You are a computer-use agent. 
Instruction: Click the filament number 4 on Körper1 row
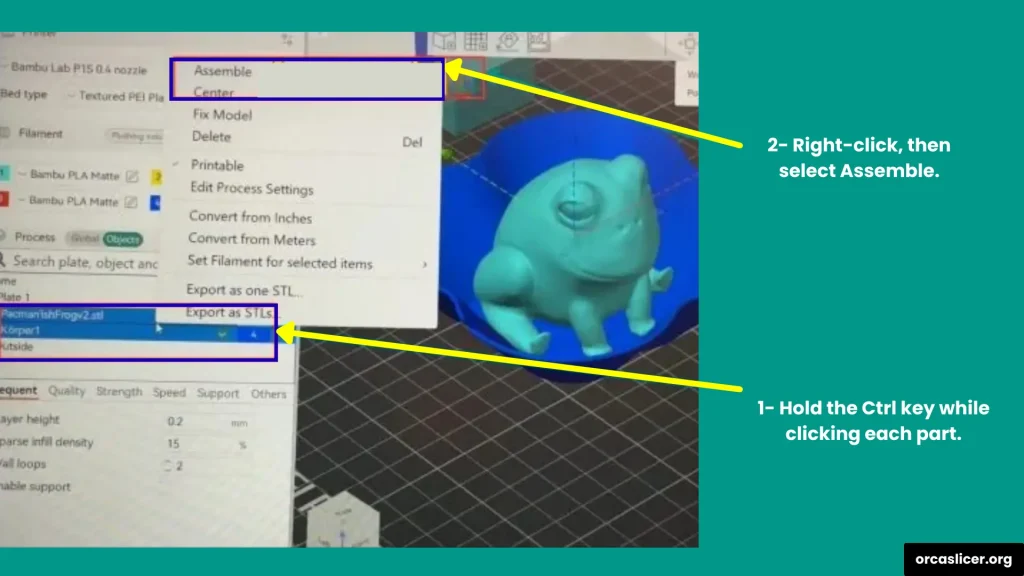(254, 334)
